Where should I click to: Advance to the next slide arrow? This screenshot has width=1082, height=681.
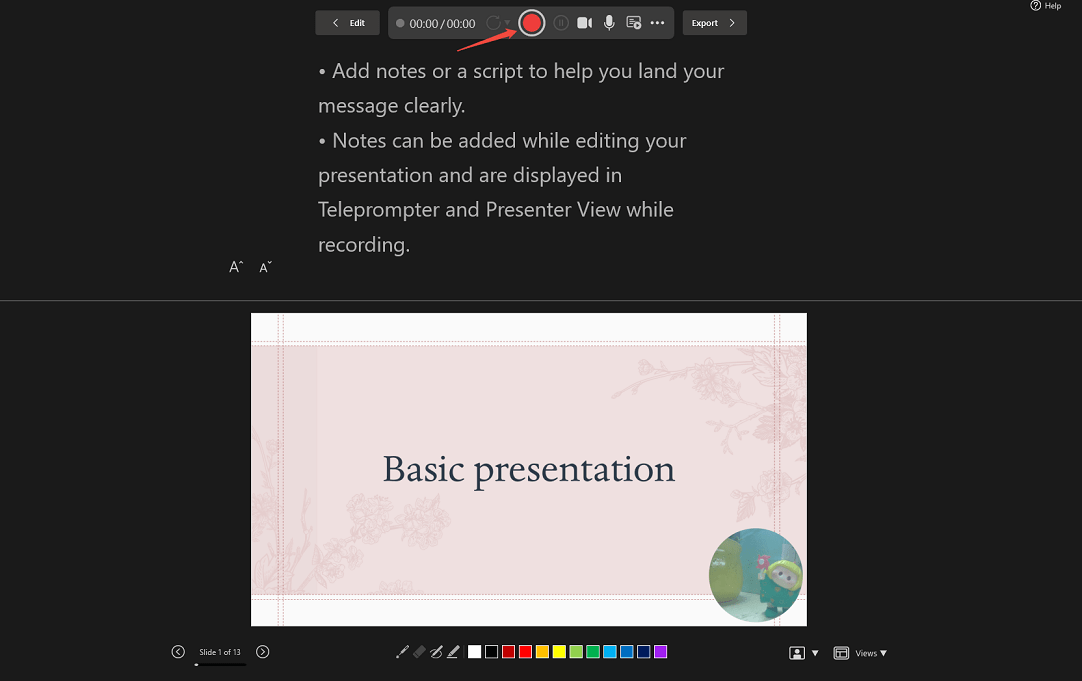(262, 651)
